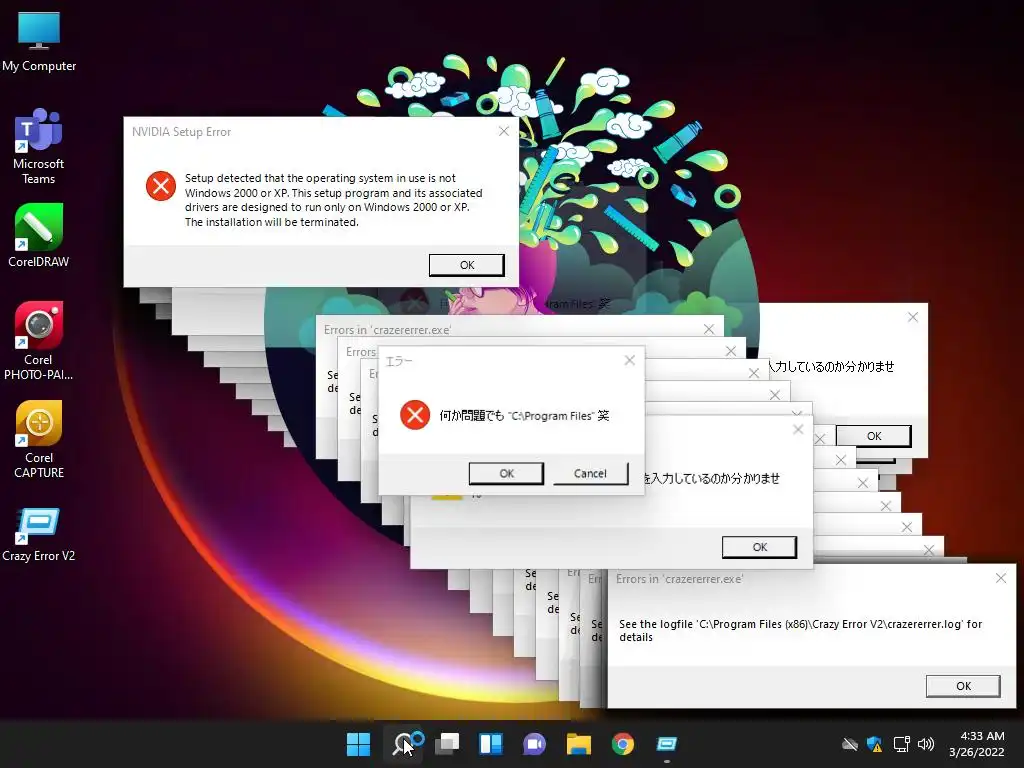The height and width of the screenshot is (768, 1024).
Task: Open the Windows Start menu
Action: (358, 744)
